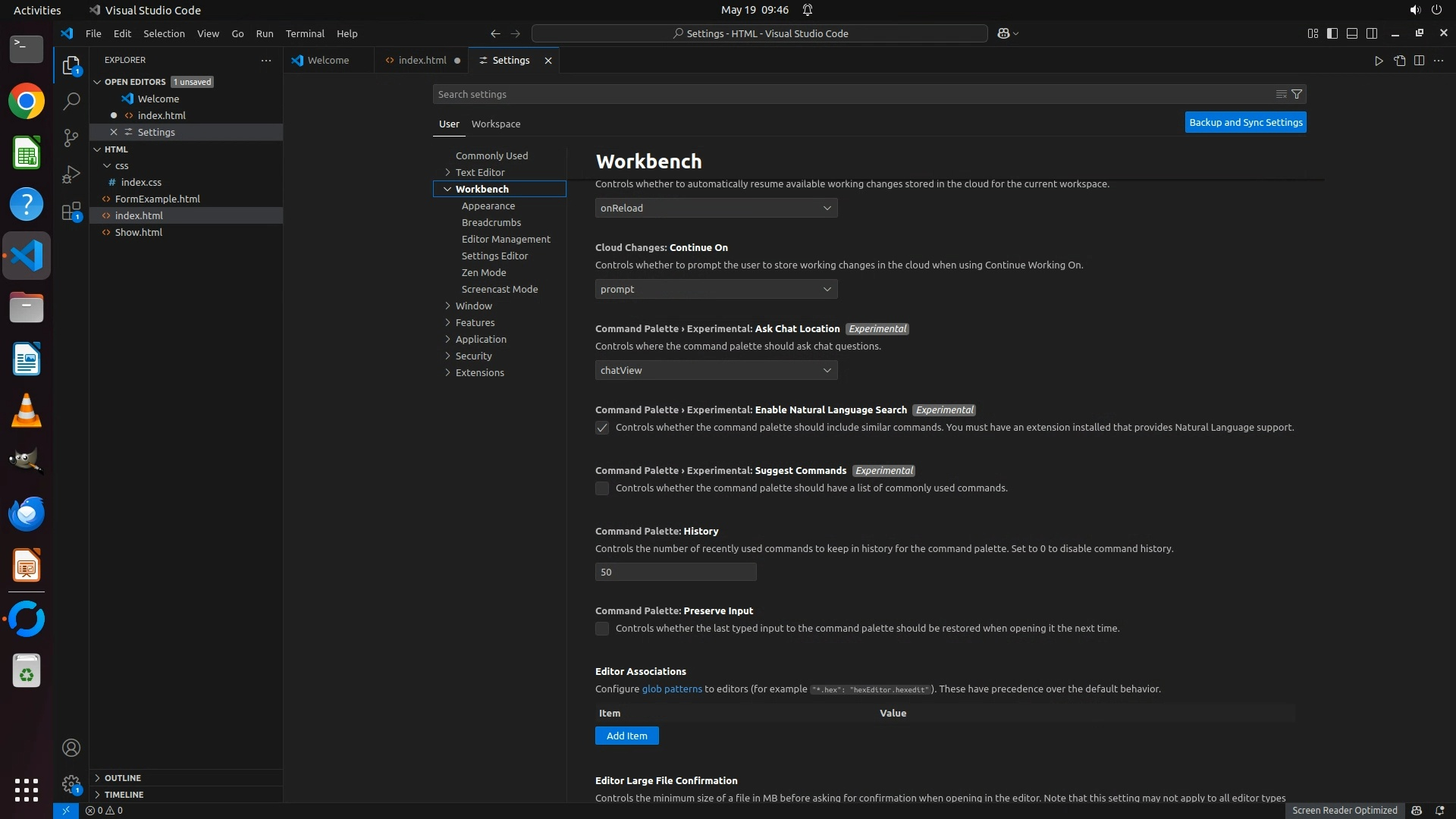Open Run and Debug view icon

point(71,175)
